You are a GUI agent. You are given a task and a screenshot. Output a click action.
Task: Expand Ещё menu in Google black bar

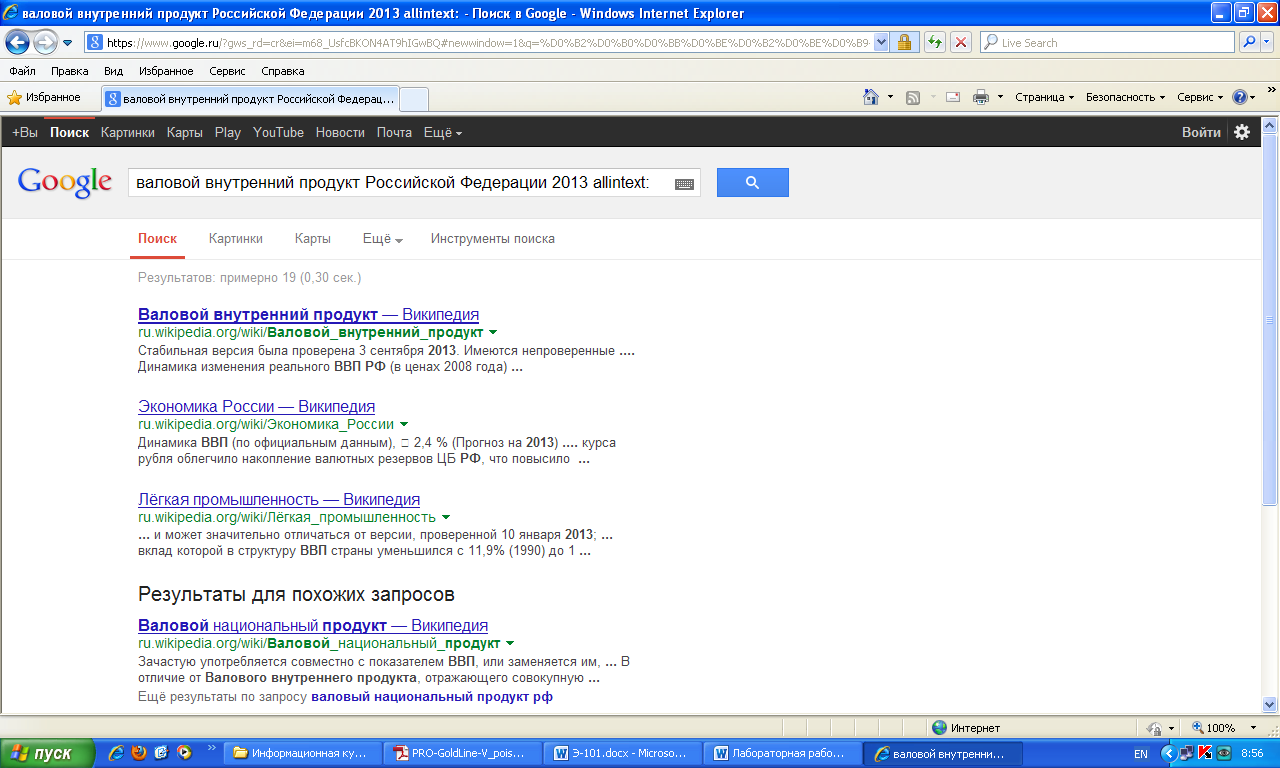pyautogui.click(x=443, y=132)
